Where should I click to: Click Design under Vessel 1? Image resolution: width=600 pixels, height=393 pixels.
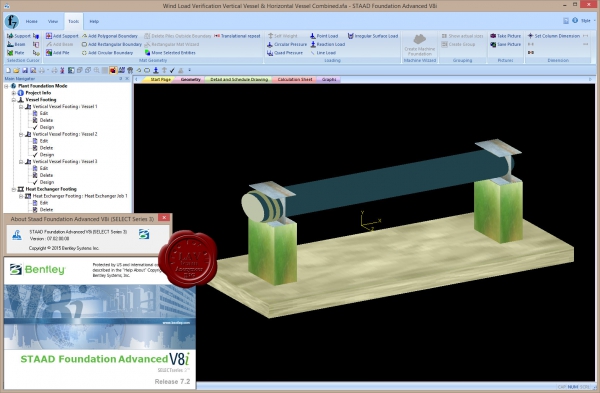(x=47, y=127)
